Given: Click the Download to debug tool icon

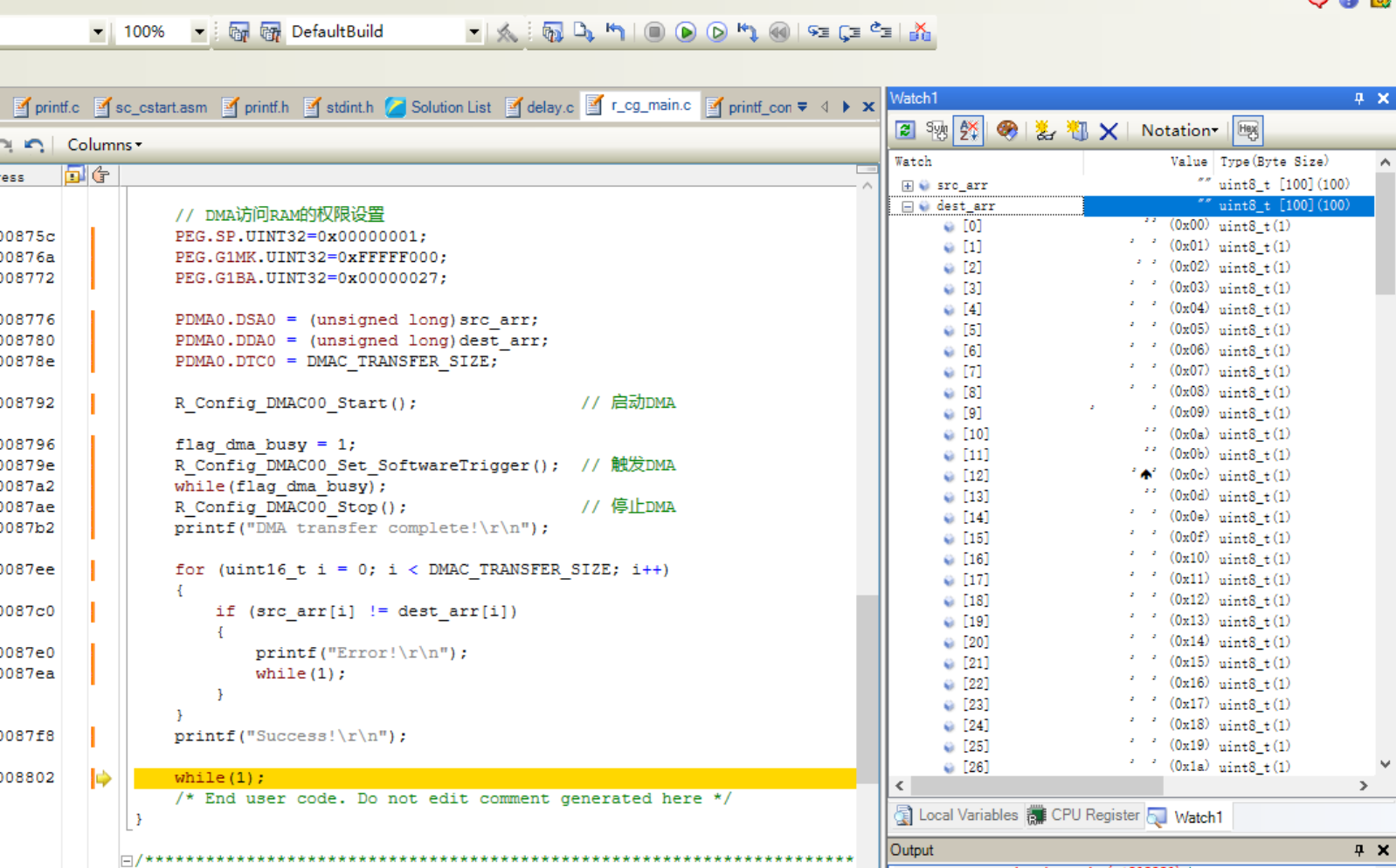Looking at the screenshot, I should (584, 32).
